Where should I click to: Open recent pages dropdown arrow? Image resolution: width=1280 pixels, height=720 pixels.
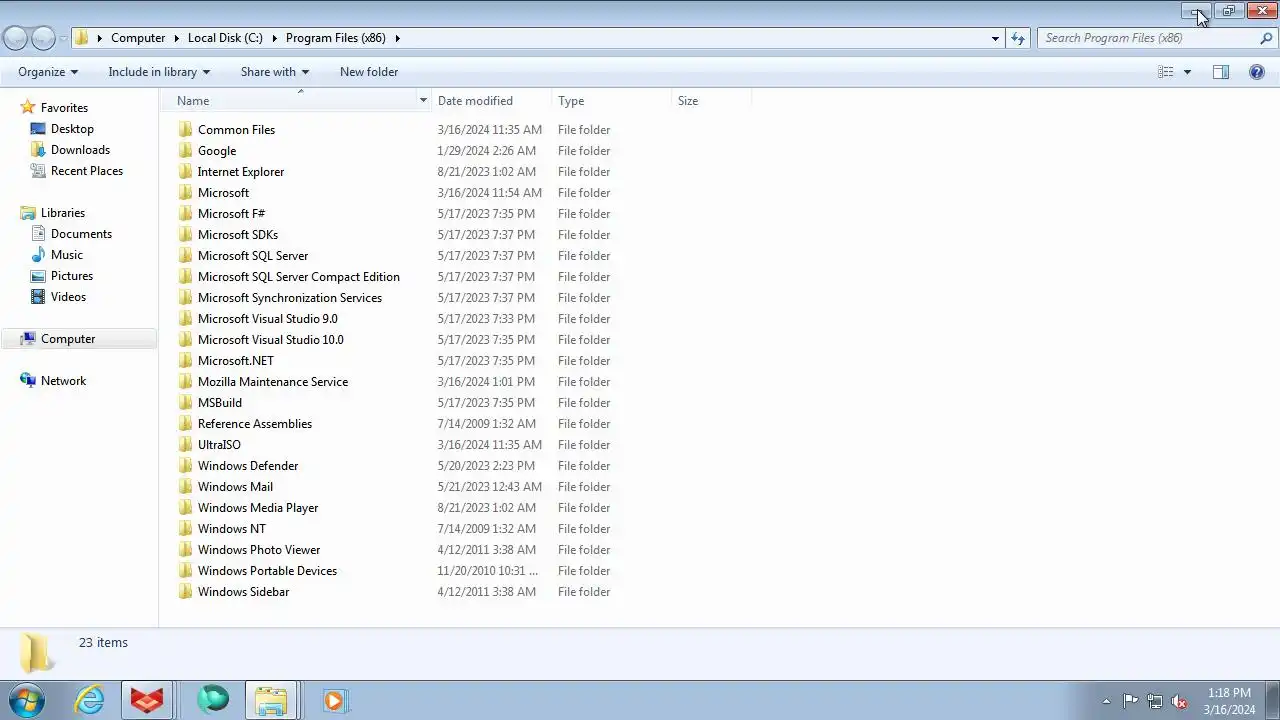[x=63, y=39]
